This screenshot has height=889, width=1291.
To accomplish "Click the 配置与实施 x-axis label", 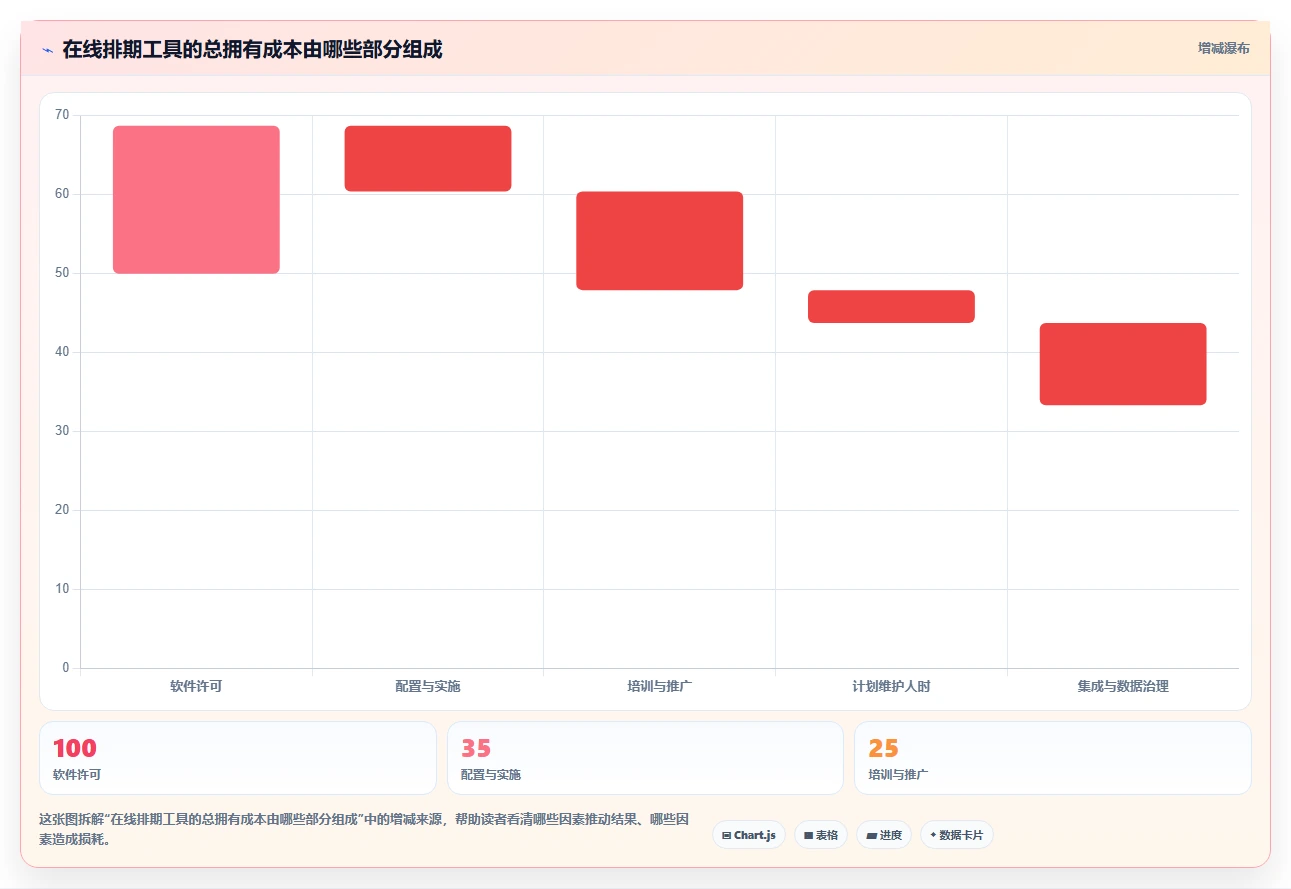I will 428,687.
